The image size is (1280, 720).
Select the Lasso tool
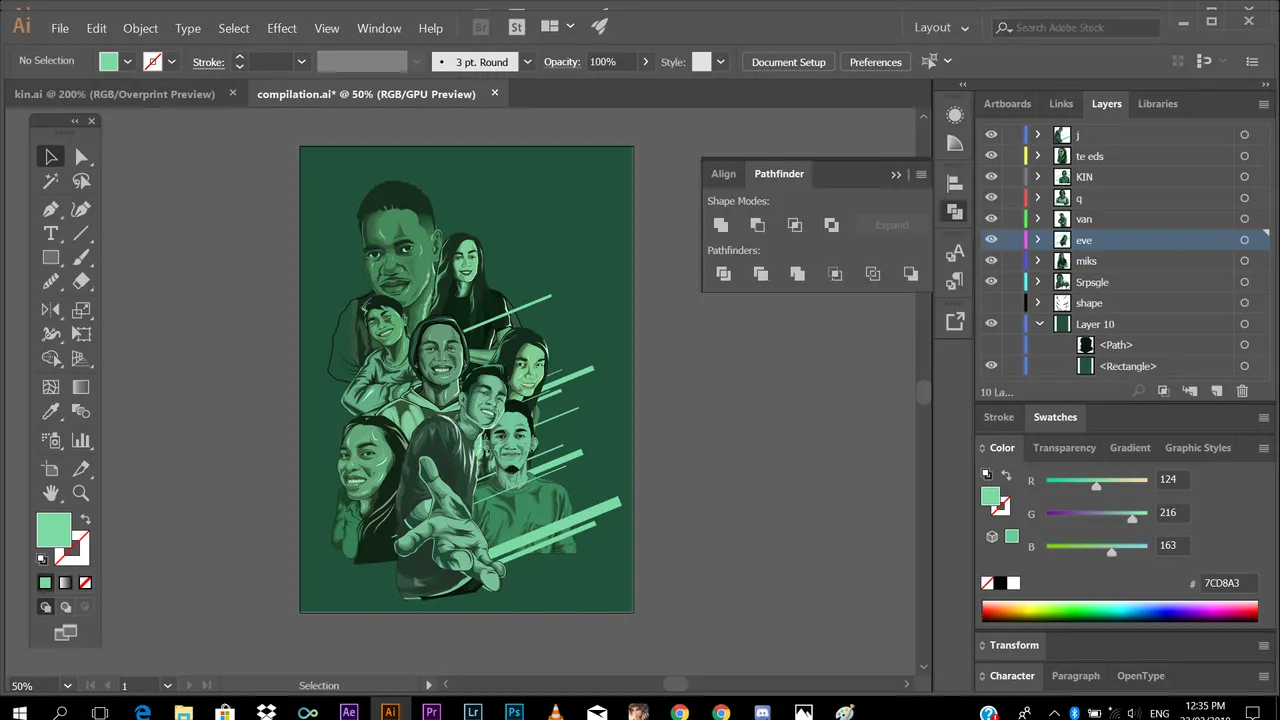[82, 181]
